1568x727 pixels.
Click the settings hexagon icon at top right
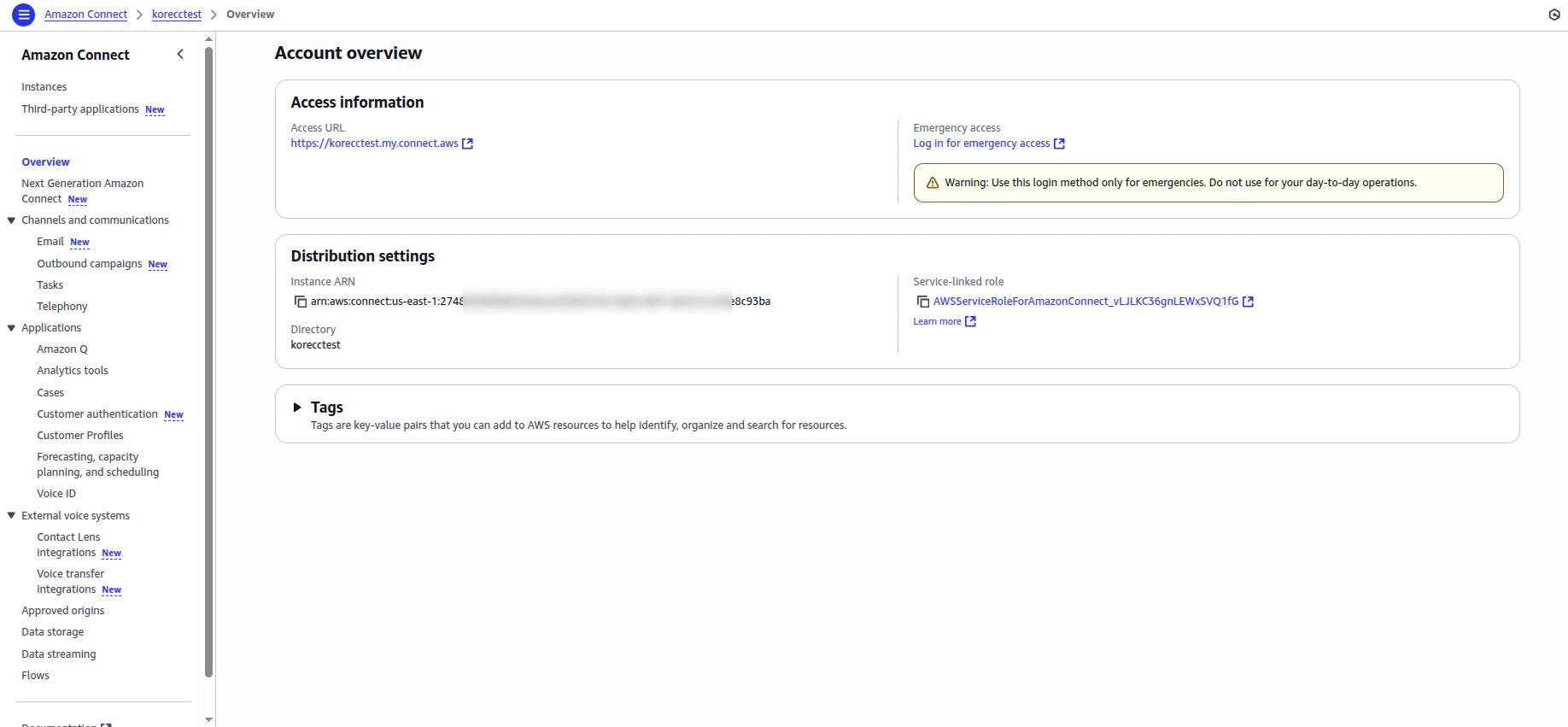(x=1554, y=15)
